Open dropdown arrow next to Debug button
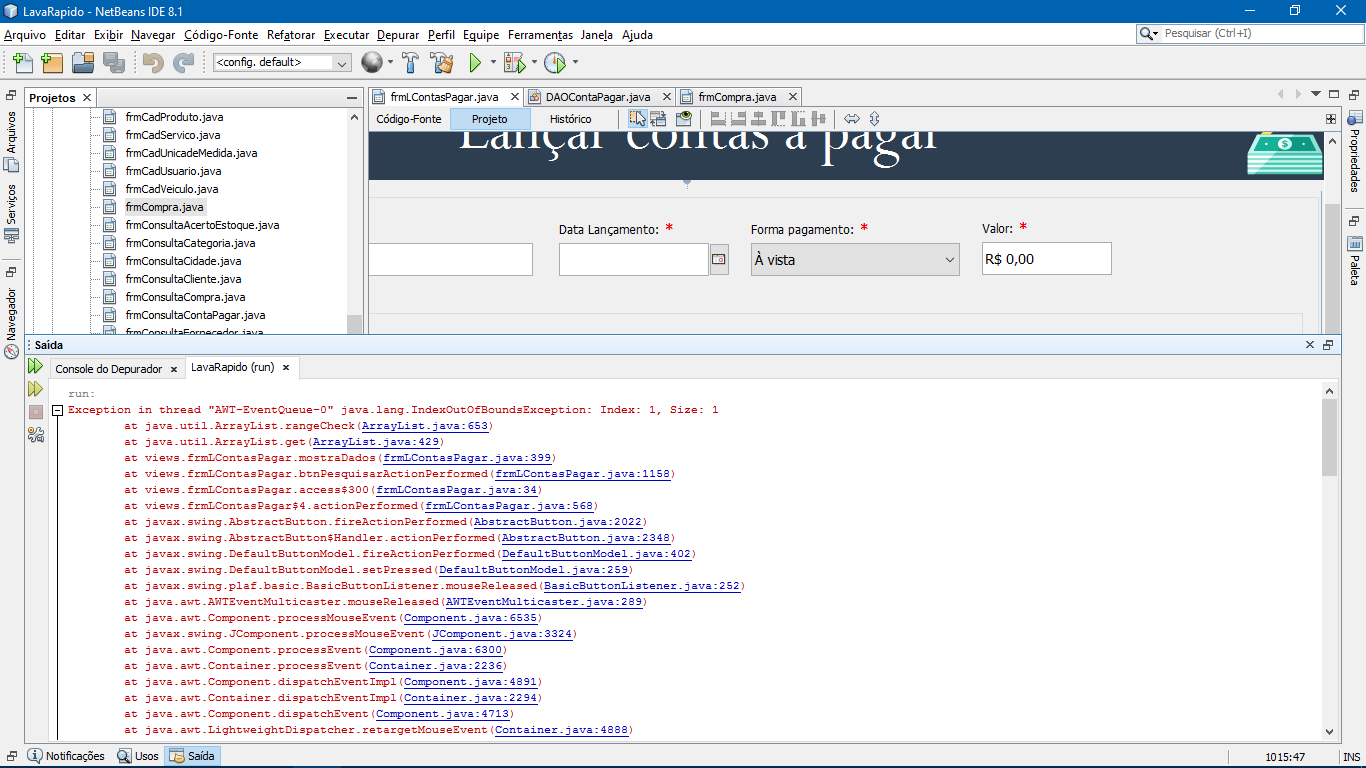The width and height of the screenshot is (1366, 768). tap(534, 62)
